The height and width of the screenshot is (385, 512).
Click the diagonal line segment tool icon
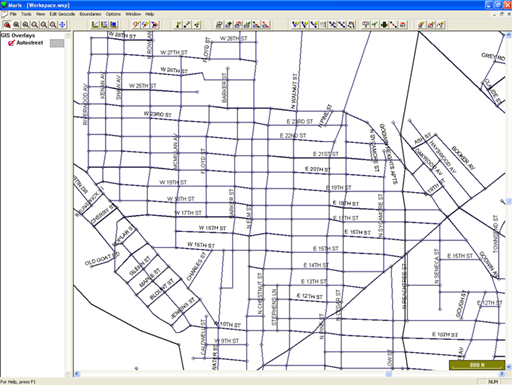click(x=188, y=25)
